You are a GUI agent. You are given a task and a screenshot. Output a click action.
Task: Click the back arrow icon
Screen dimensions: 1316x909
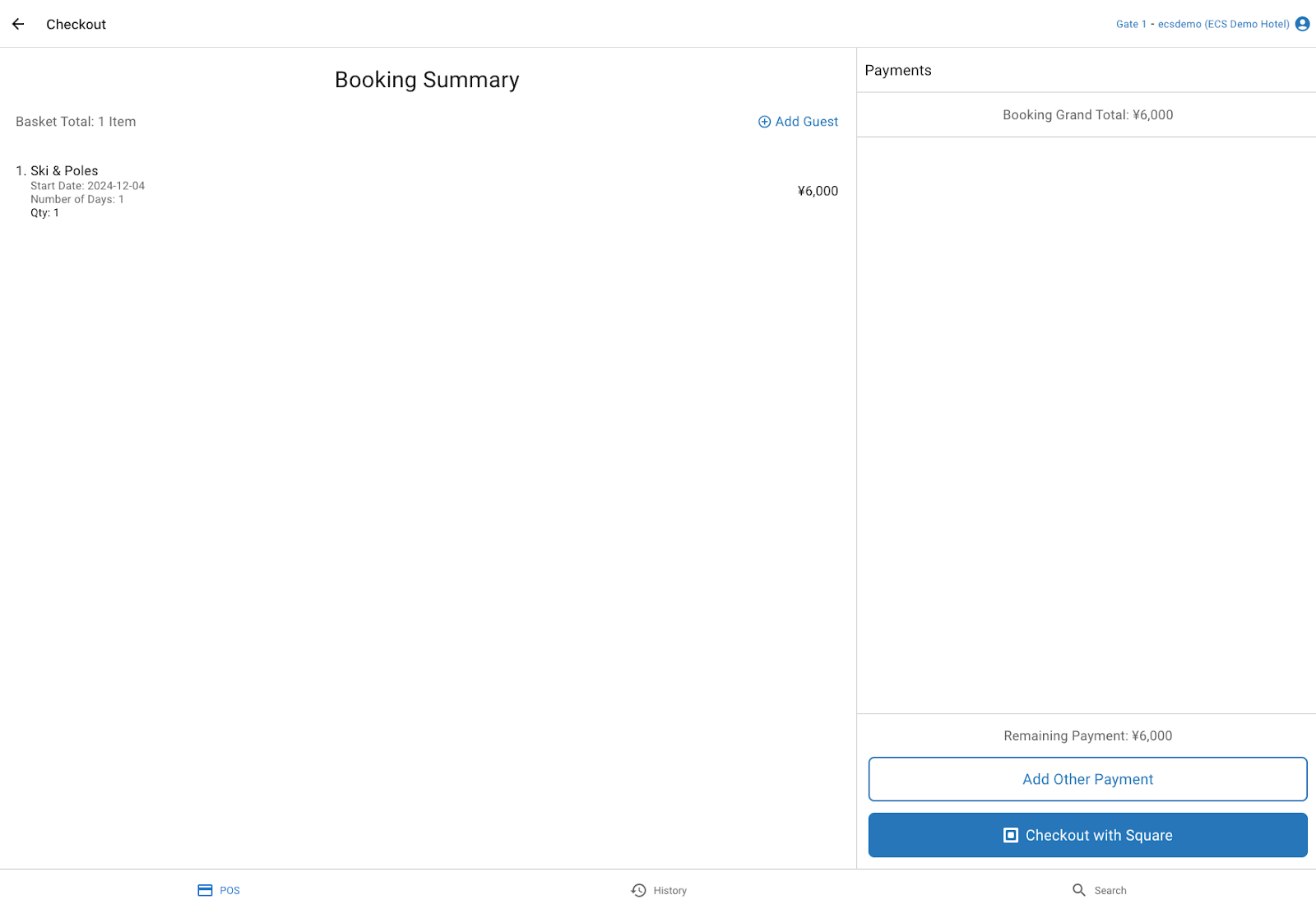click(x=18, y=24)
